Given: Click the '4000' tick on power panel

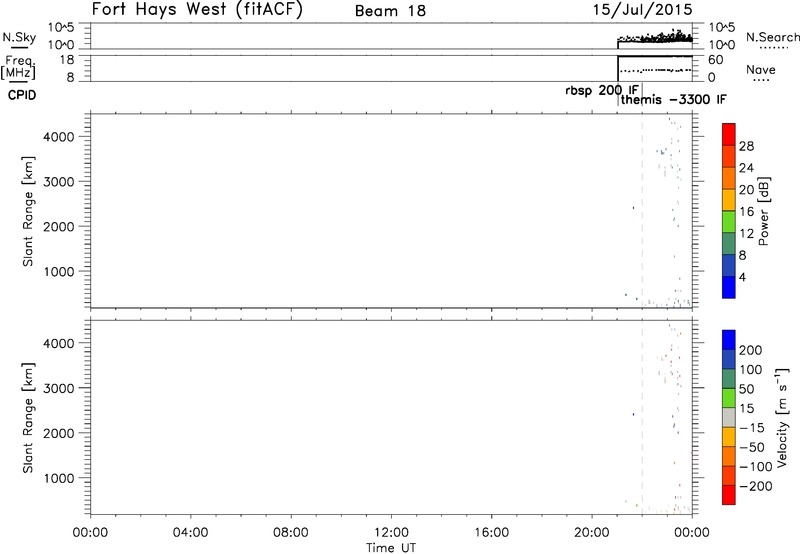Looking at the screenshot, I should [59, 137].
